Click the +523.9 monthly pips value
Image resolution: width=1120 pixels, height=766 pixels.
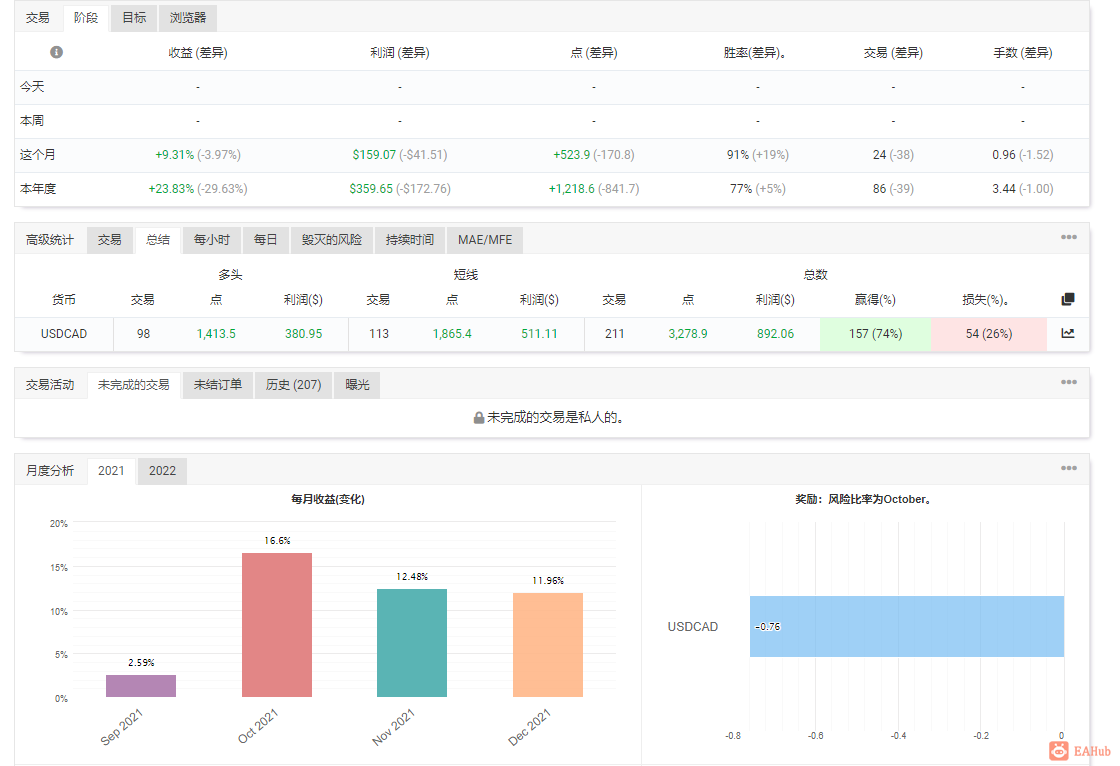coord(571,155)
